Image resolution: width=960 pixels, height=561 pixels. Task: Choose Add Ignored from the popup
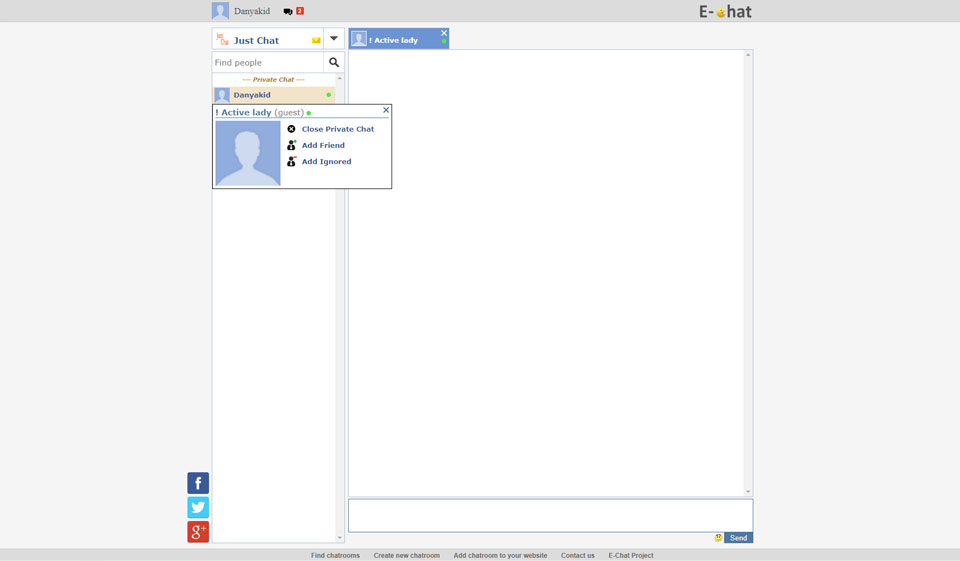[326, 161]
